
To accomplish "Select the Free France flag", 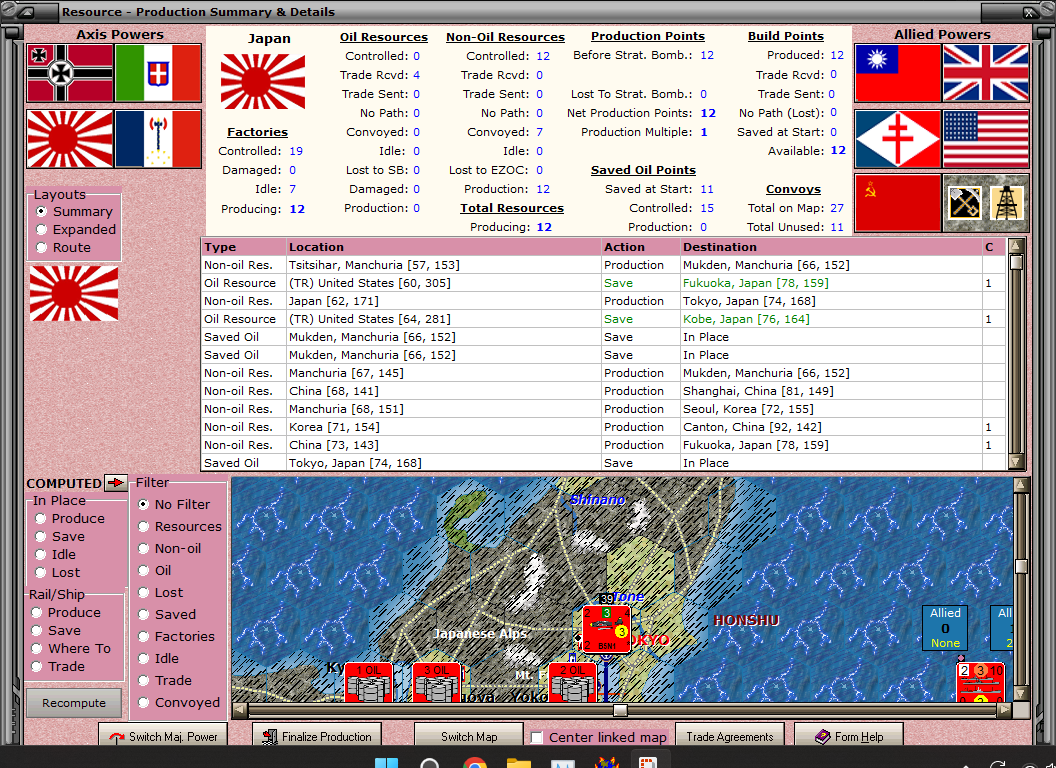I will click(x=898, y=139).
